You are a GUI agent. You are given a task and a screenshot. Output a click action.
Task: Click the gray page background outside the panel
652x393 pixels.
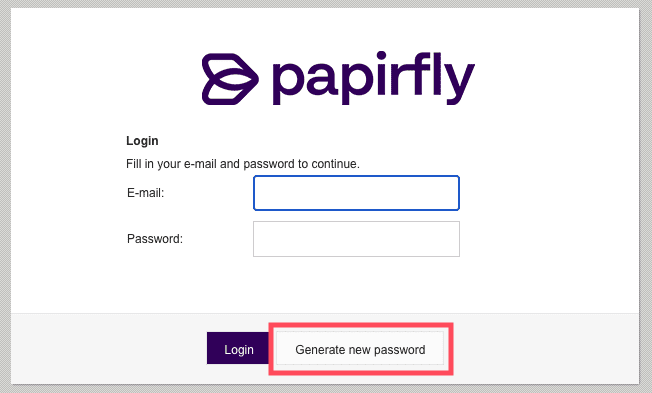5,196
